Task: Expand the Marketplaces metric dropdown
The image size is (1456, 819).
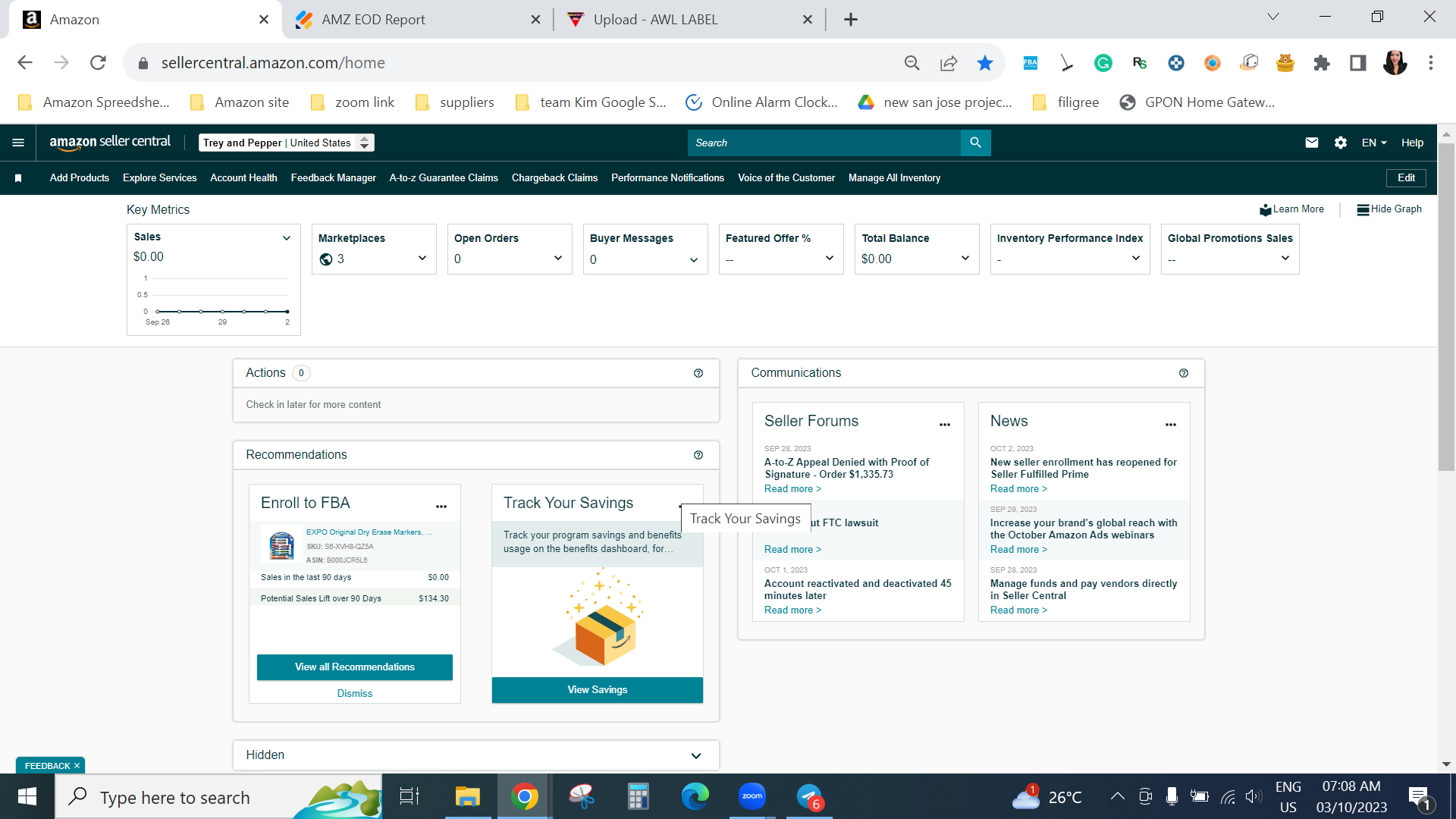Action: pyautogui.click(x=422, y=259)
